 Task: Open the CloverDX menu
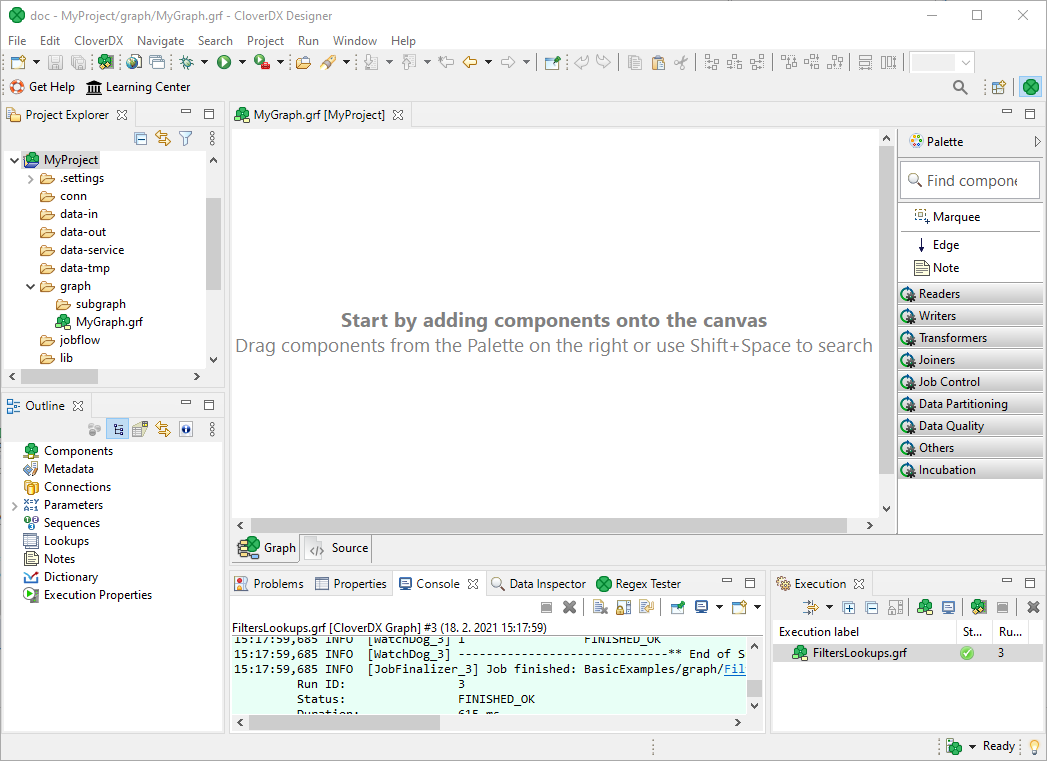tap(98, 41)
